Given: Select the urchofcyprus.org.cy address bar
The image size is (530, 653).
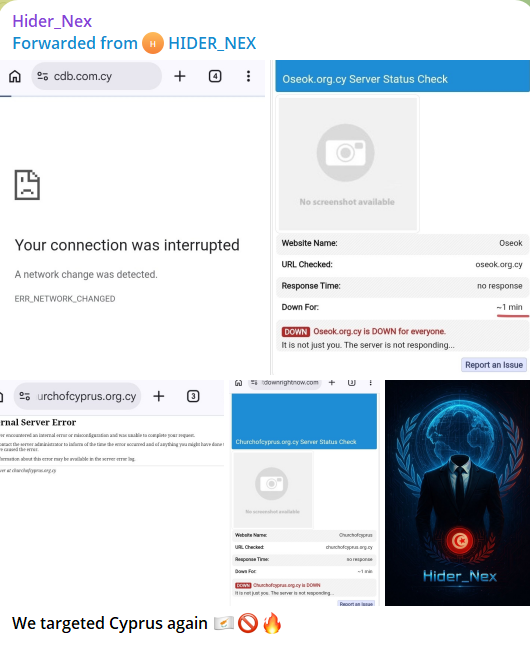Looking at the screenshot, I should coord(77,396).
